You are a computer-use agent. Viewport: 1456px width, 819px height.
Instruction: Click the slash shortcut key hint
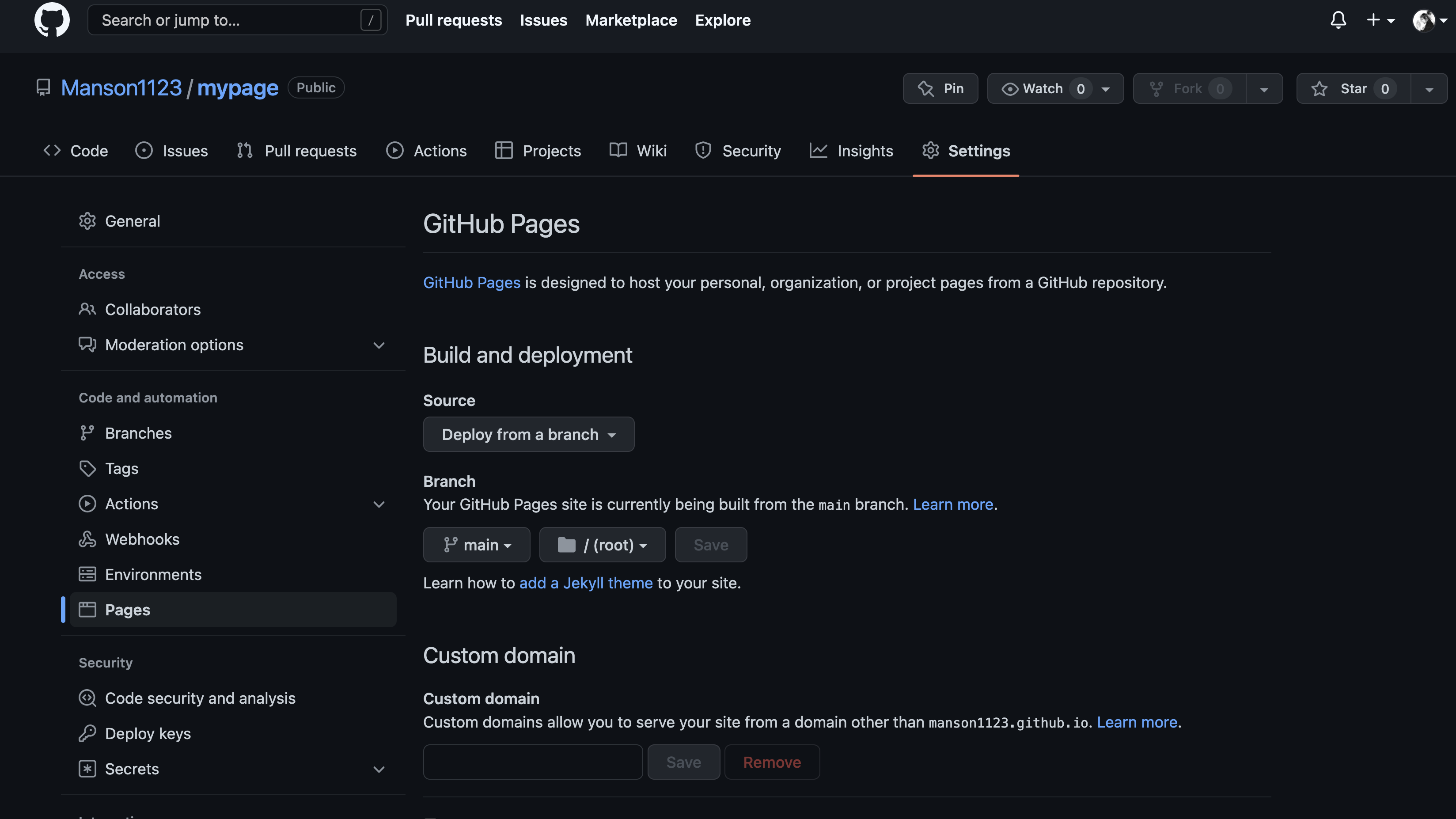[x=371, y=20]
